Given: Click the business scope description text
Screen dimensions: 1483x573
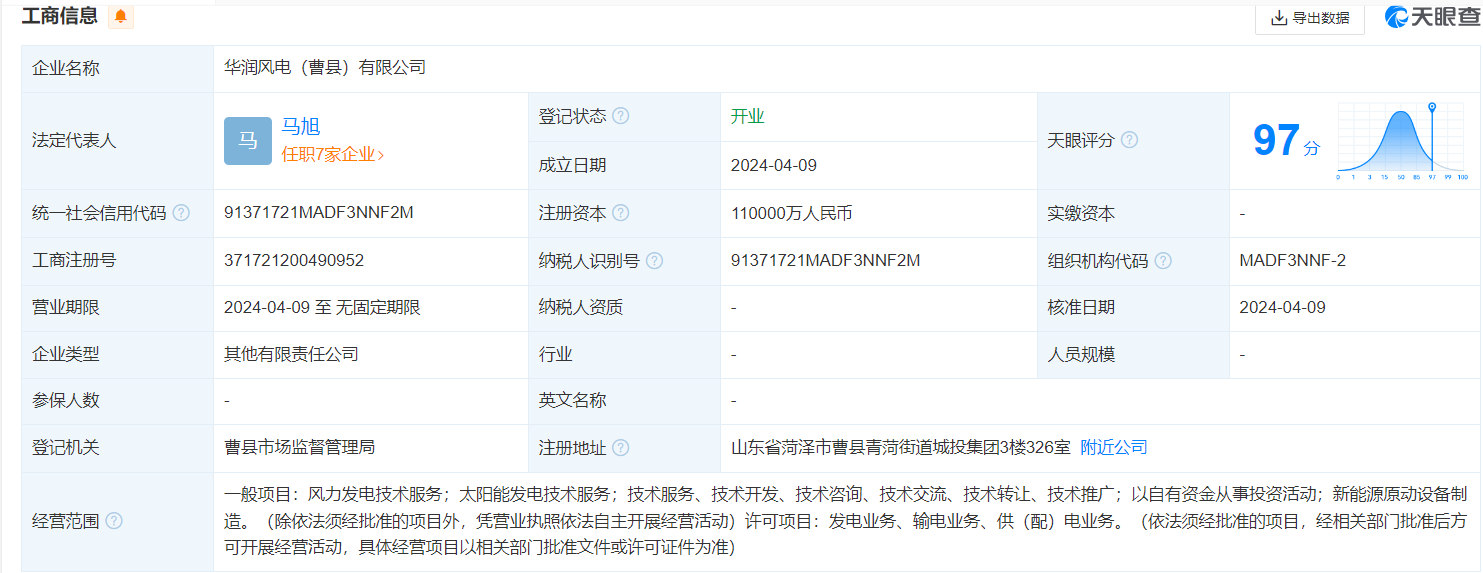Looking at the screenshot, I should [x=846, y=521].
